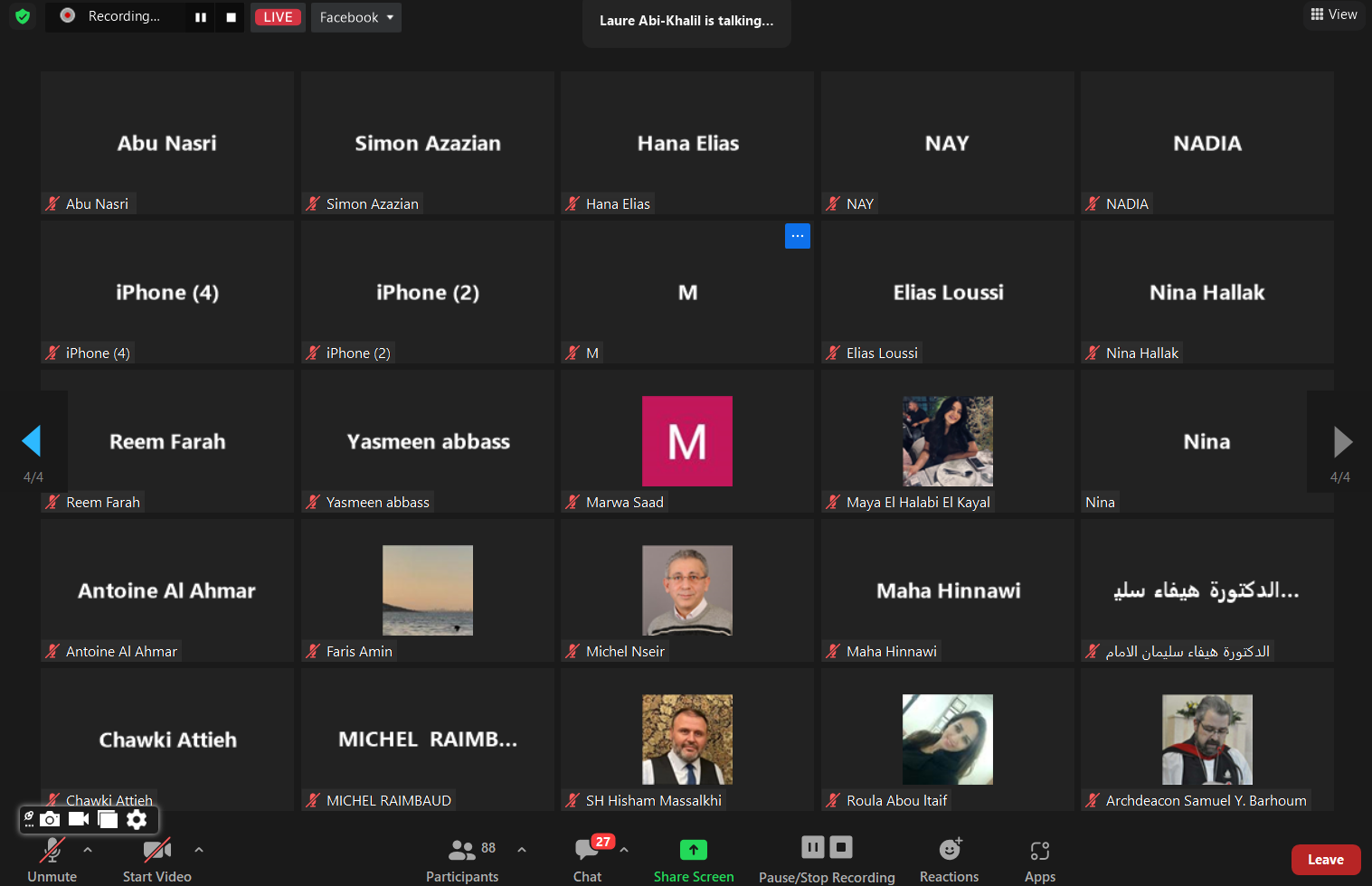Click the leftmost icon in the floating toolbar
Image resolution: width=1372 pixels, height=886 pixels.
tap(29, 819)
